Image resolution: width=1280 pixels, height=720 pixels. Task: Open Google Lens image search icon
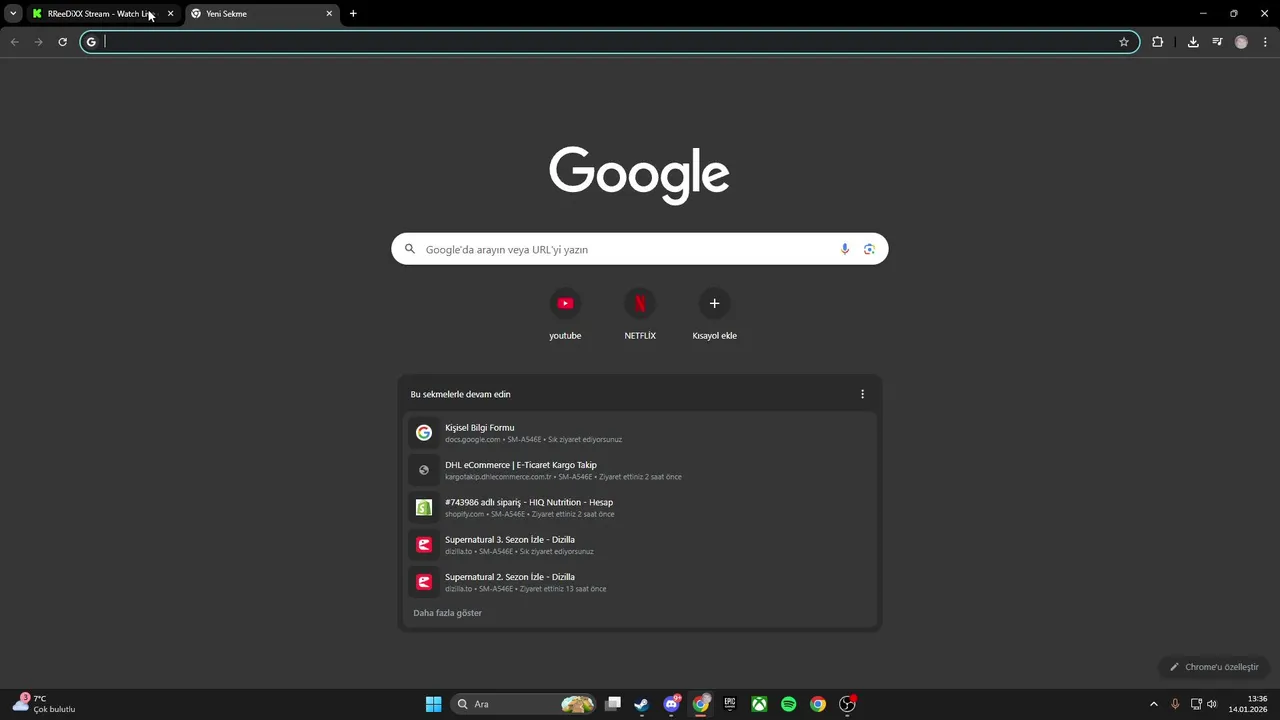[869, 249]
